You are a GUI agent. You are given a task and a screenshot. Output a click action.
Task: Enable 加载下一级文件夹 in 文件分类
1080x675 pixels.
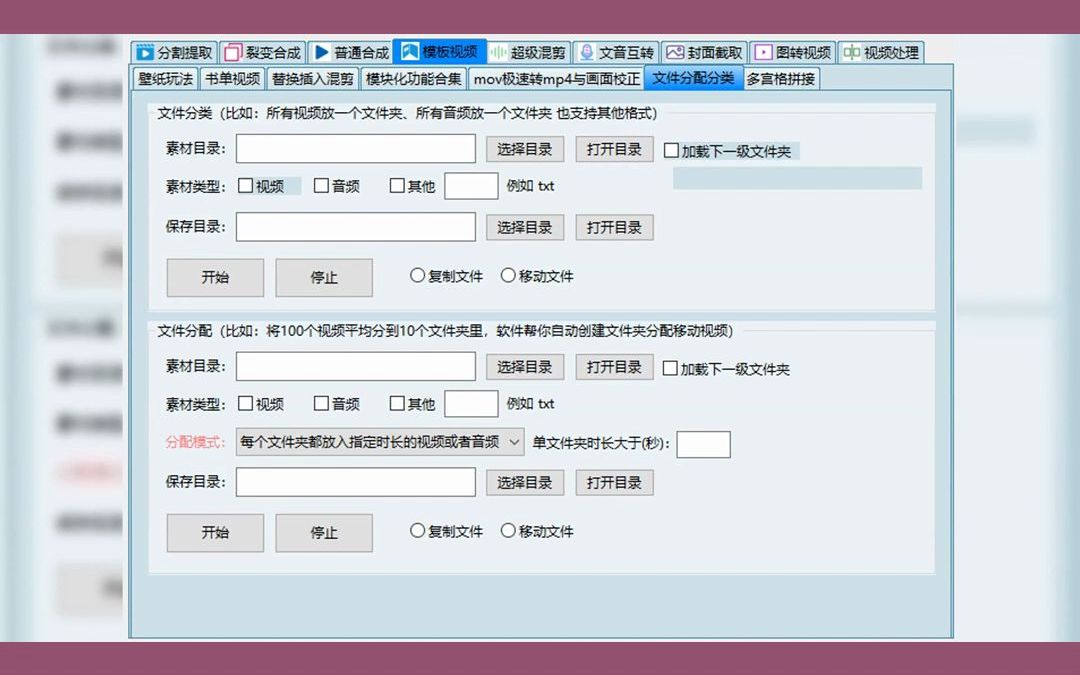point(671,149)
